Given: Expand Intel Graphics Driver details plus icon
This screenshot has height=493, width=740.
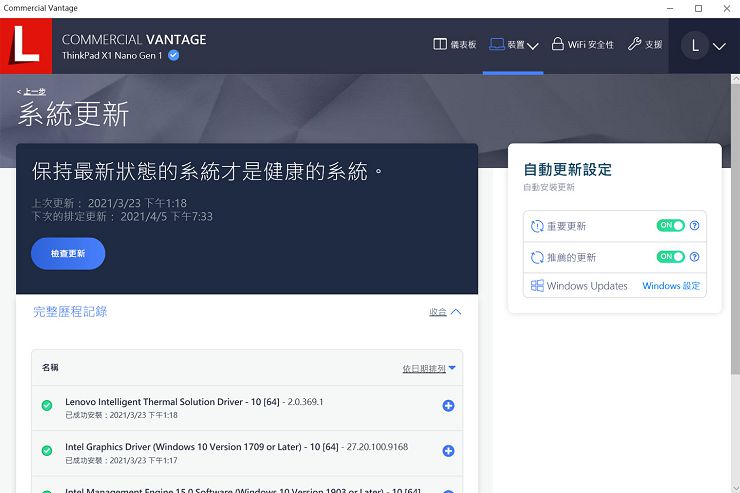Looking at the screenshot, I should 448,451.
